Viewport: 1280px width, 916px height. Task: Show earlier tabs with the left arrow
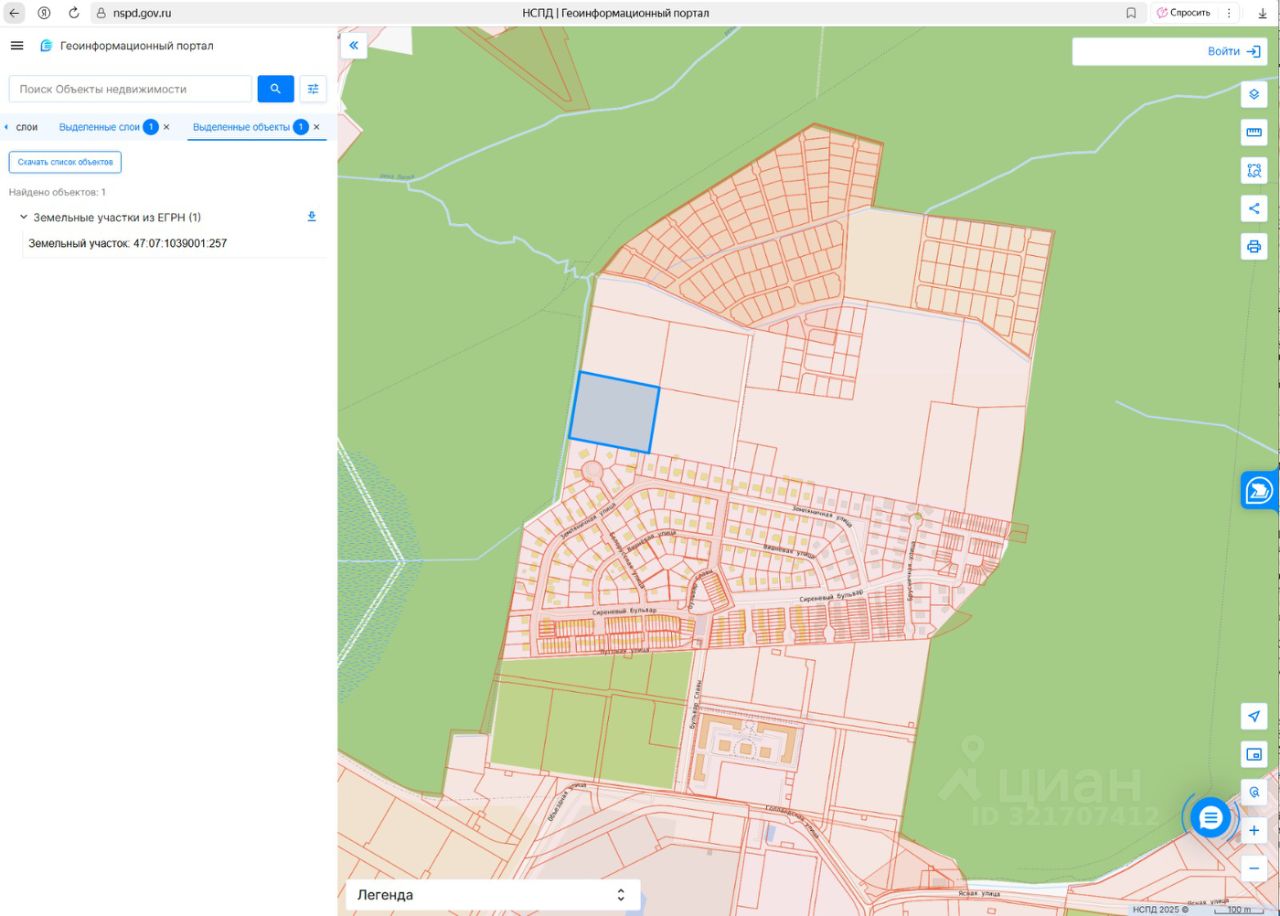[x=6, y=127]
